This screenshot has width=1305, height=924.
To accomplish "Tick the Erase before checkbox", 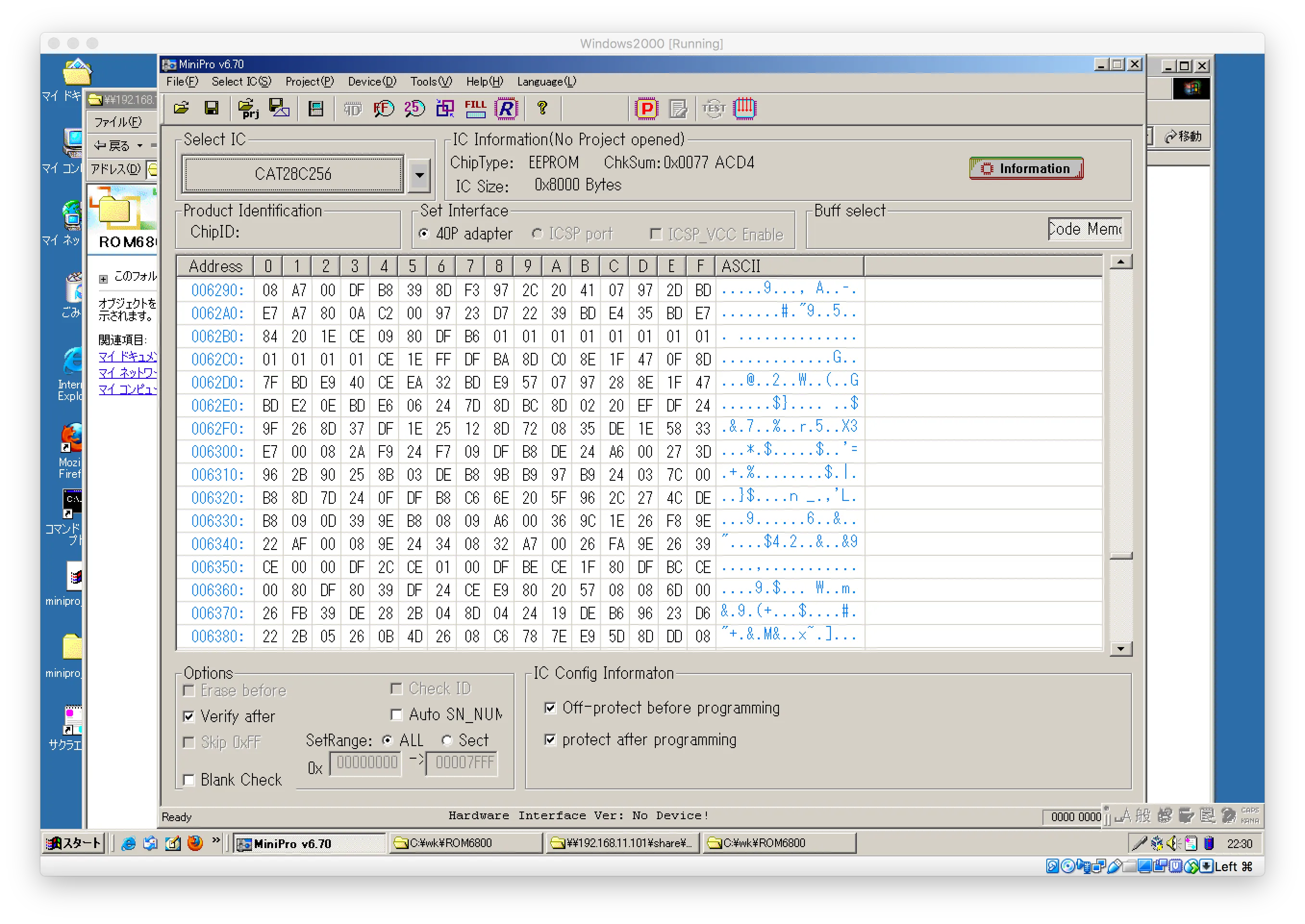I will 189,691.
